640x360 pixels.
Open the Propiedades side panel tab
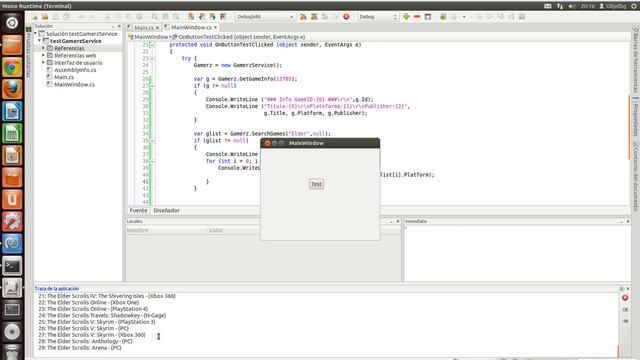pos(635,116)
